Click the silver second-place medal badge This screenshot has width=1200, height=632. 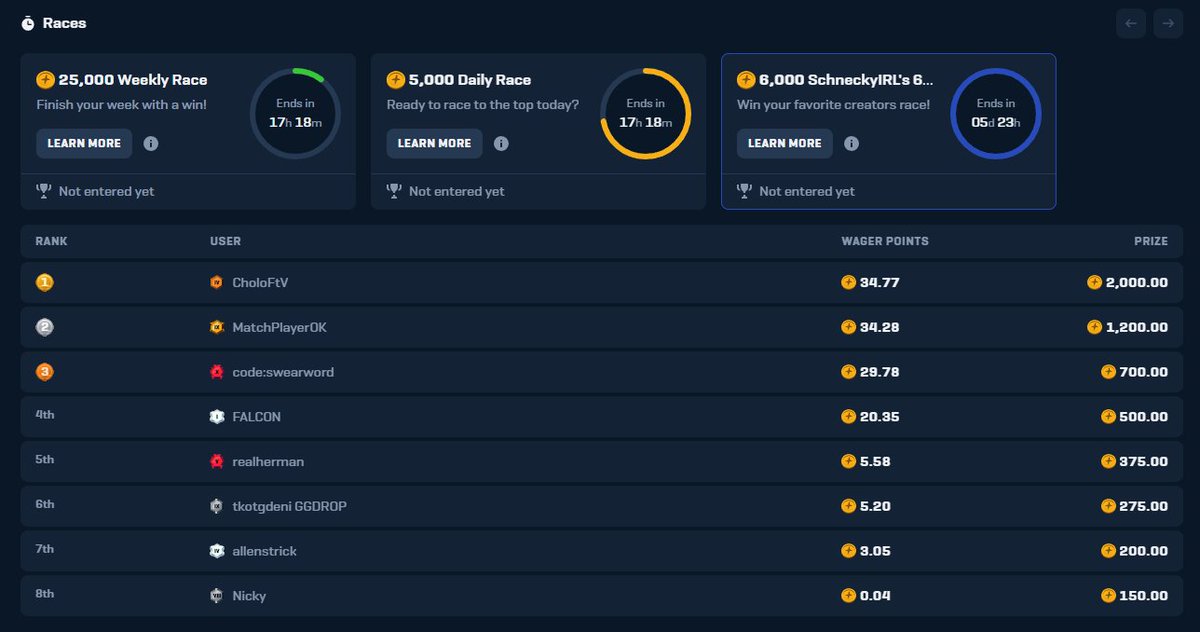[44, 327]
